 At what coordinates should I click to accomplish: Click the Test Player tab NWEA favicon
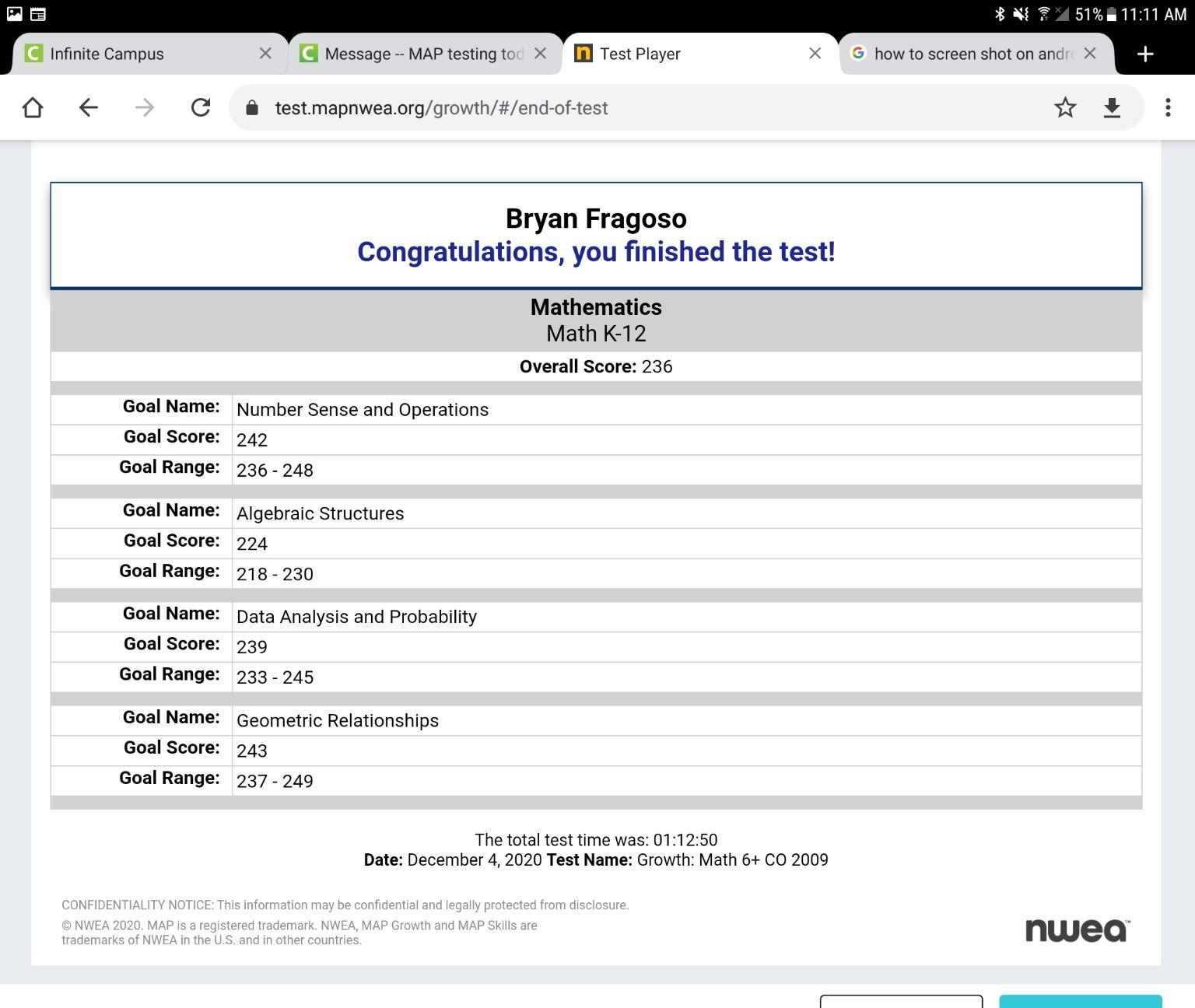583,53
